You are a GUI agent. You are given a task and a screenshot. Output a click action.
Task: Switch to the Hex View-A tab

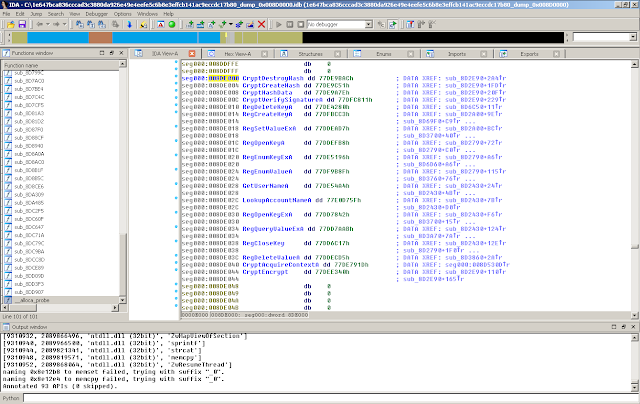tap(236, 53)
